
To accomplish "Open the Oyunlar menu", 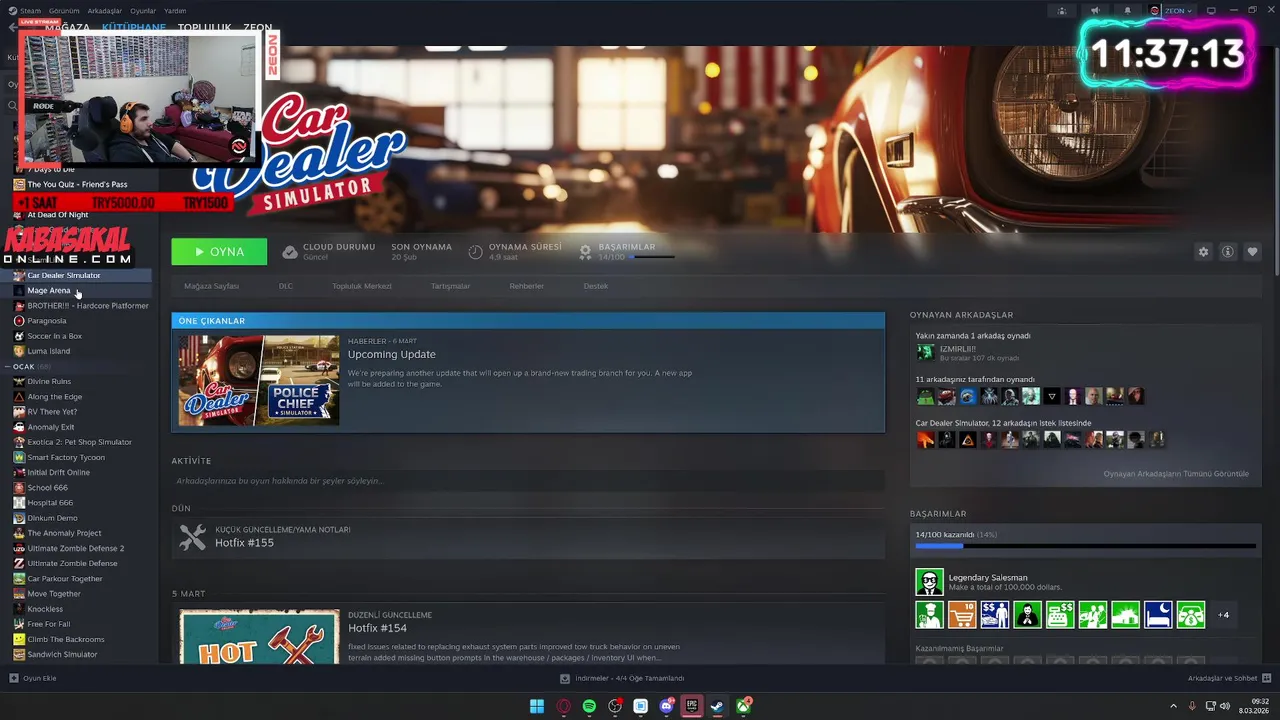I will (143, 11).
